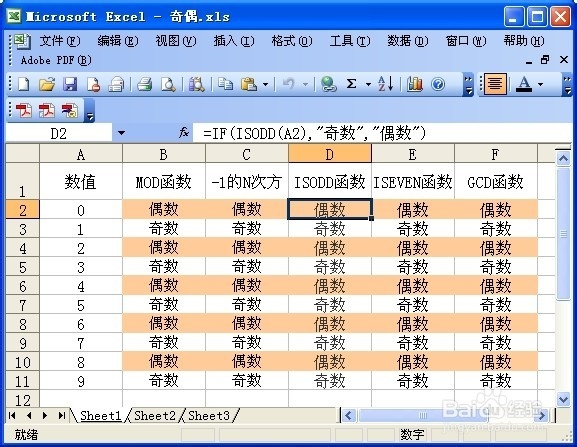Click the Excel document icon in menu bar
This screenshot has height=447, width=577.
(22, 41)
